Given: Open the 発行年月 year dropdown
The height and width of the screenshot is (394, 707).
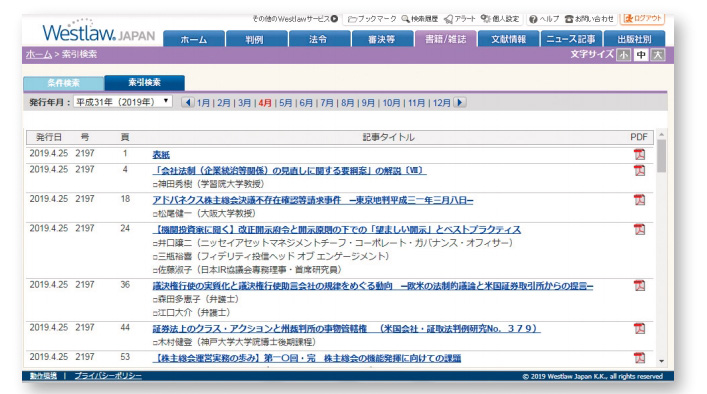Looking at the screenshot, I should point(123,102).
